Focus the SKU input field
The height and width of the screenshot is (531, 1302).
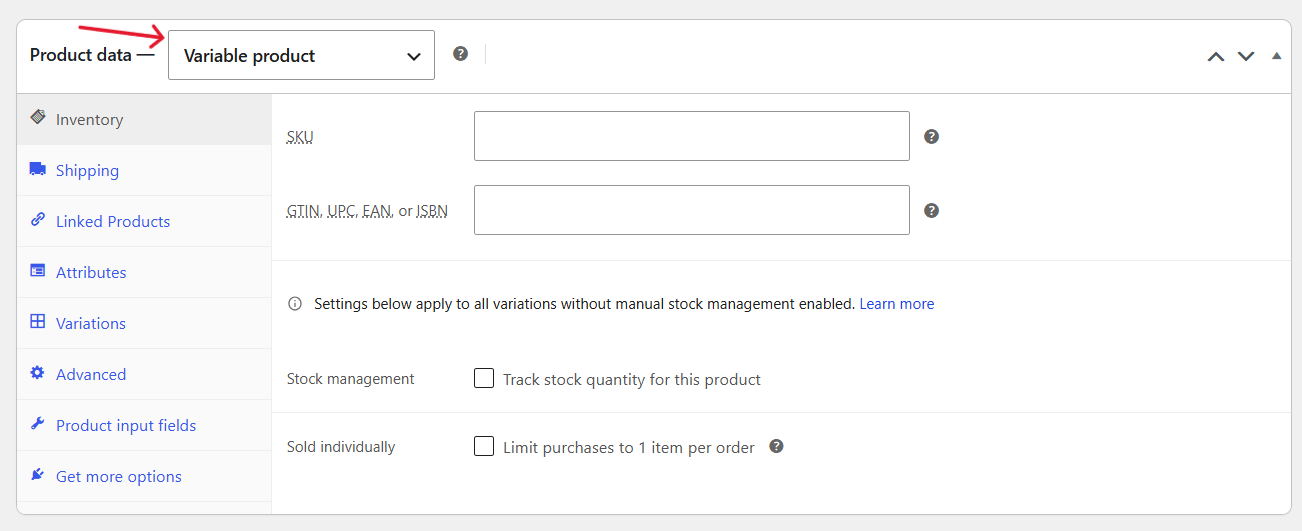692,136
